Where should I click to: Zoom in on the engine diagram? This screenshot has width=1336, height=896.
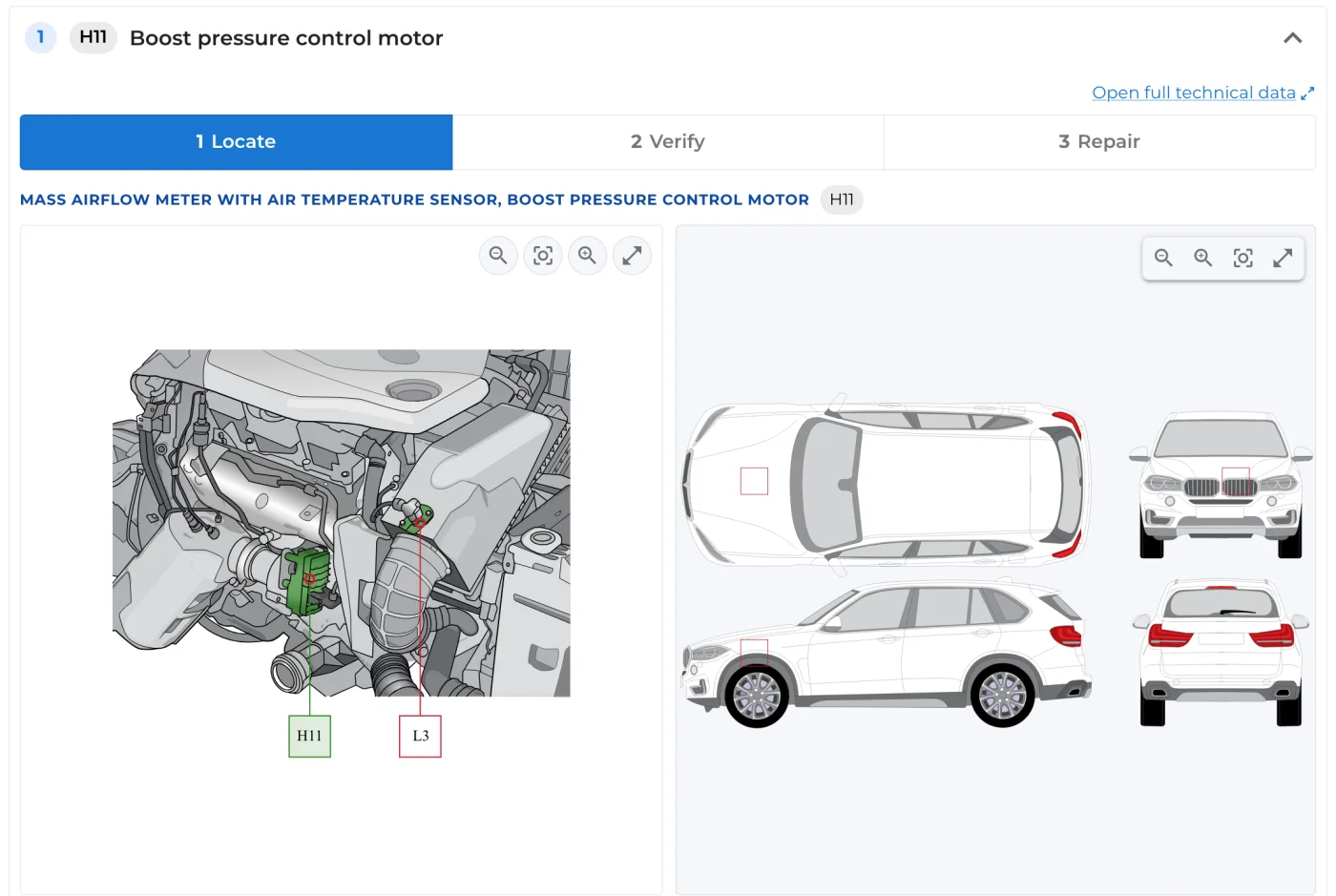coord(588,256)
